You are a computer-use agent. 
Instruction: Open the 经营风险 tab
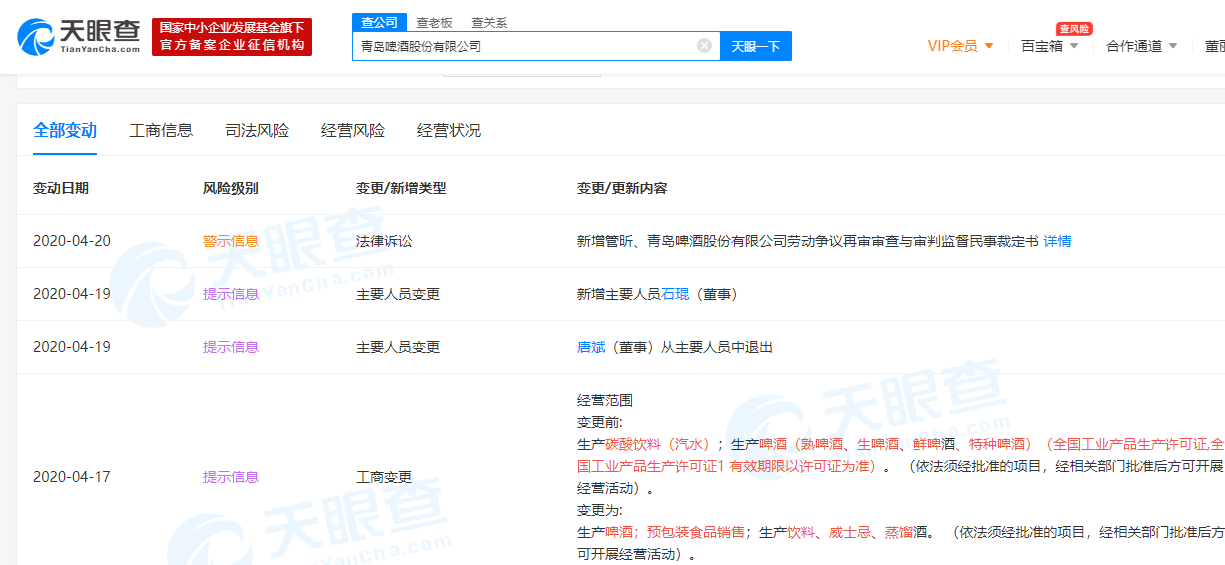point(353,131)
